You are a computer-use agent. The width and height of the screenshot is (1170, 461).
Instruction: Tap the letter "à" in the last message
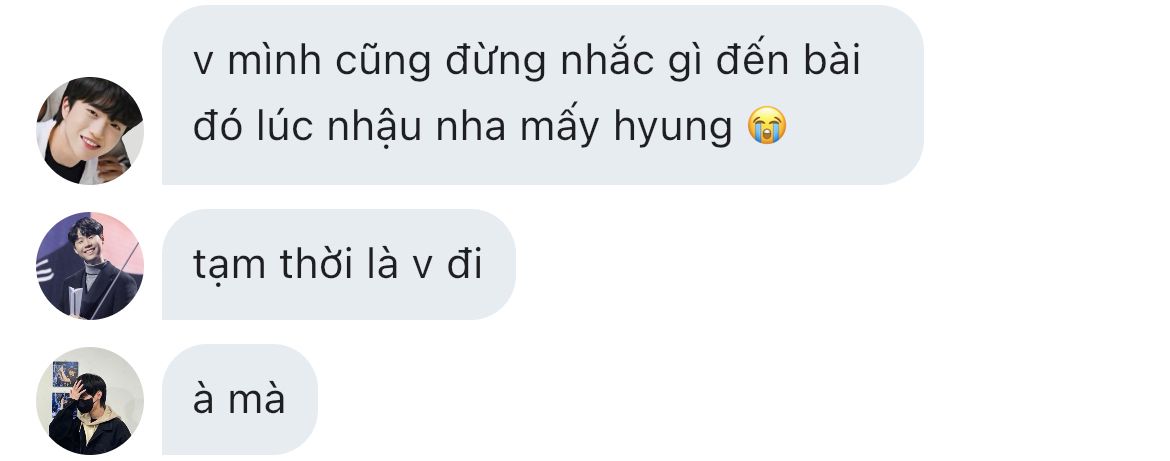[204, 399]
